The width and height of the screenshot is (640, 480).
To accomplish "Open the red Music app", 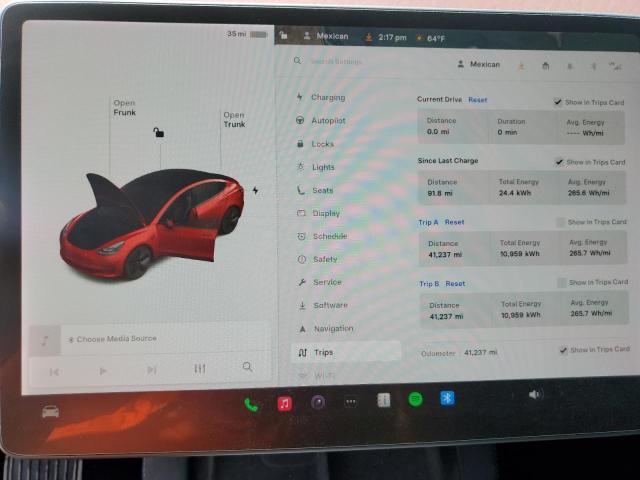I will coord(285,403).
